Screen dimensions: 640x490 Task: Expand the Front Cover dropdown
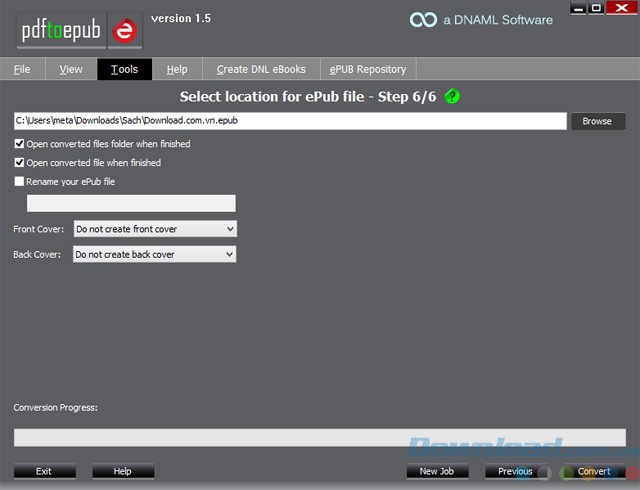point(155,229)
